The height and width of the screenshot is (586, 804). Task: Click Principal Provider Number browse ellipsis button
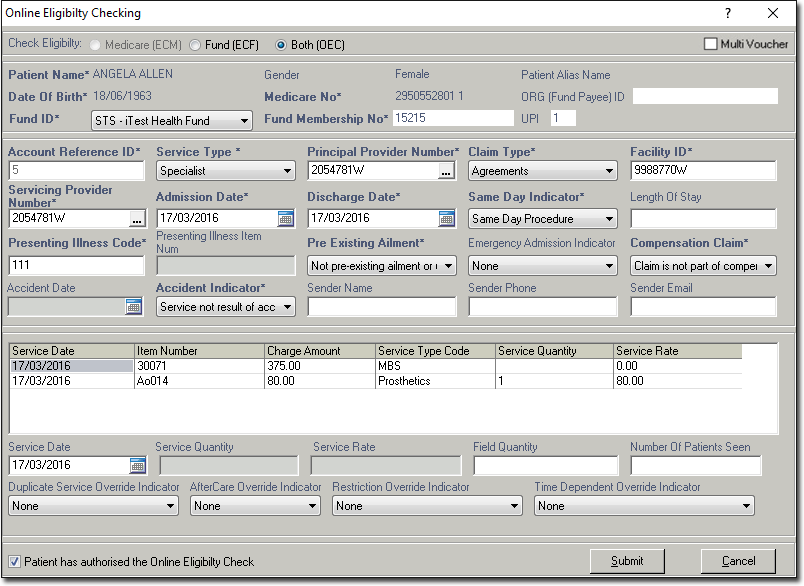[x=447, y=171]
